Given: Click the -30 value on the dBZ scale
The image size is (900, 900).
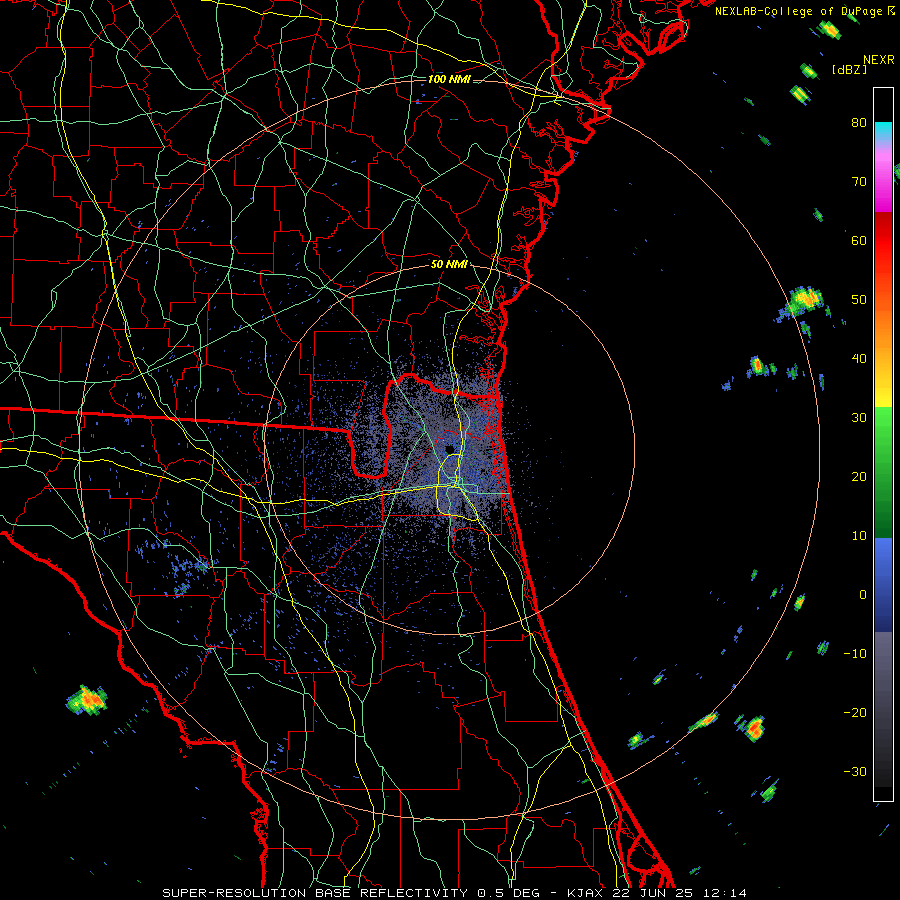Looking at the screenshot, I should click(x=855, y=771).
